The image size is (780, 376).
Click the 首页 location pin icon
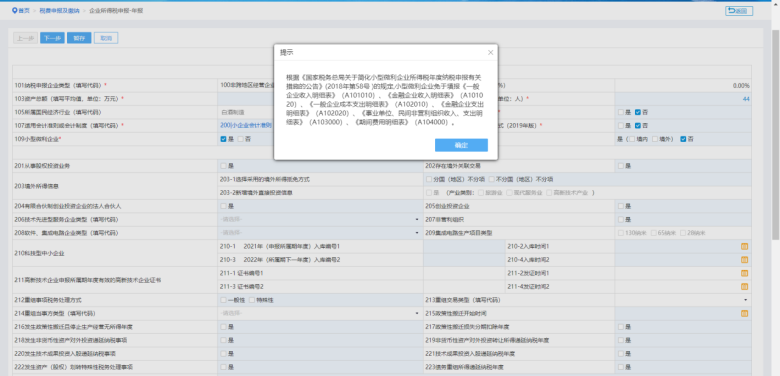14,10
